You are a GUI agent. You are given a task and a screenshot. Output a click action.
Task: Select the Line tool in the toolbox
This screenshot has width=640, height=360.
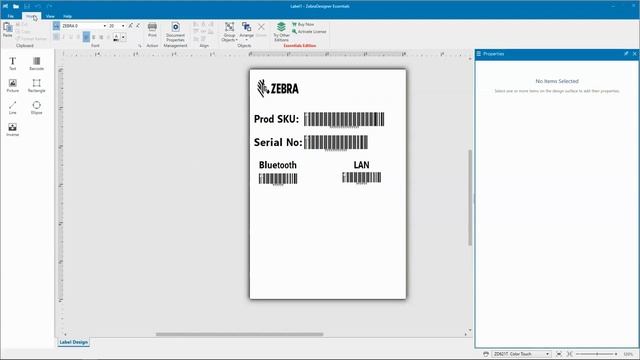coord(13,107)
